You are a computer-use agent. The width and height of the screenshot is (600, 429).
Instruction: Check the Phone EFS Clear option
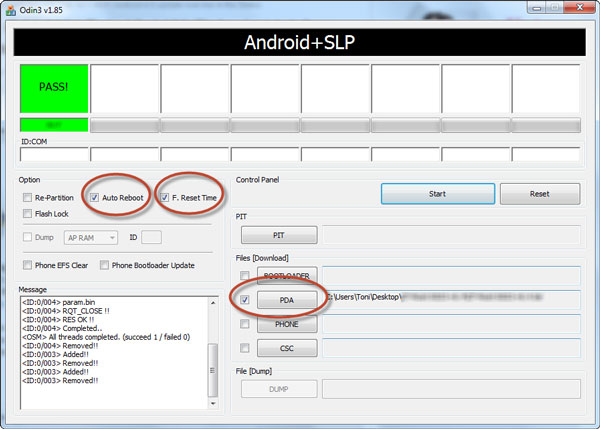27,265
